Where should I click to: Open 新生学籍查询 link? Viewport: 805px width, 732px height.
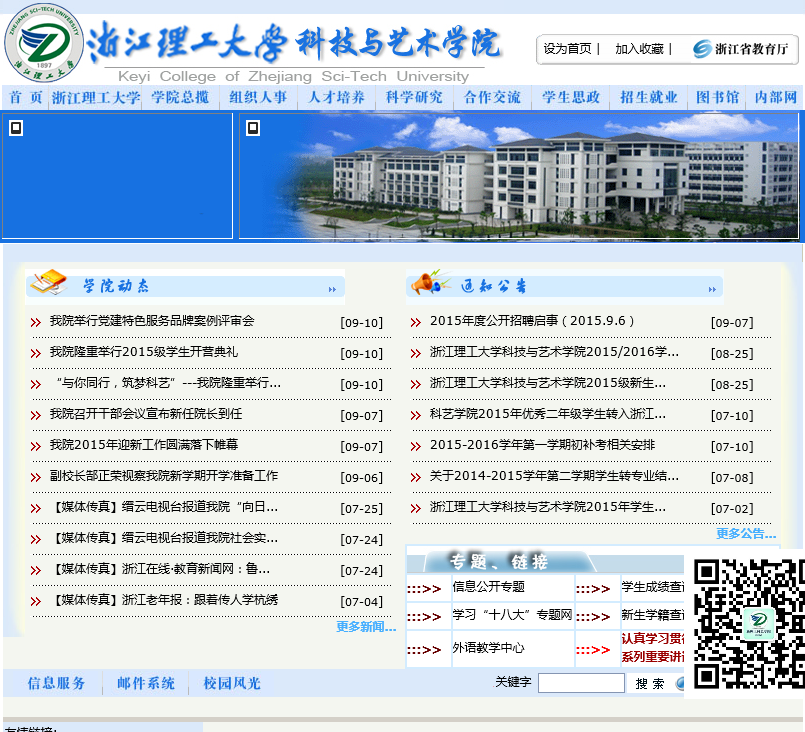point(653,614)
